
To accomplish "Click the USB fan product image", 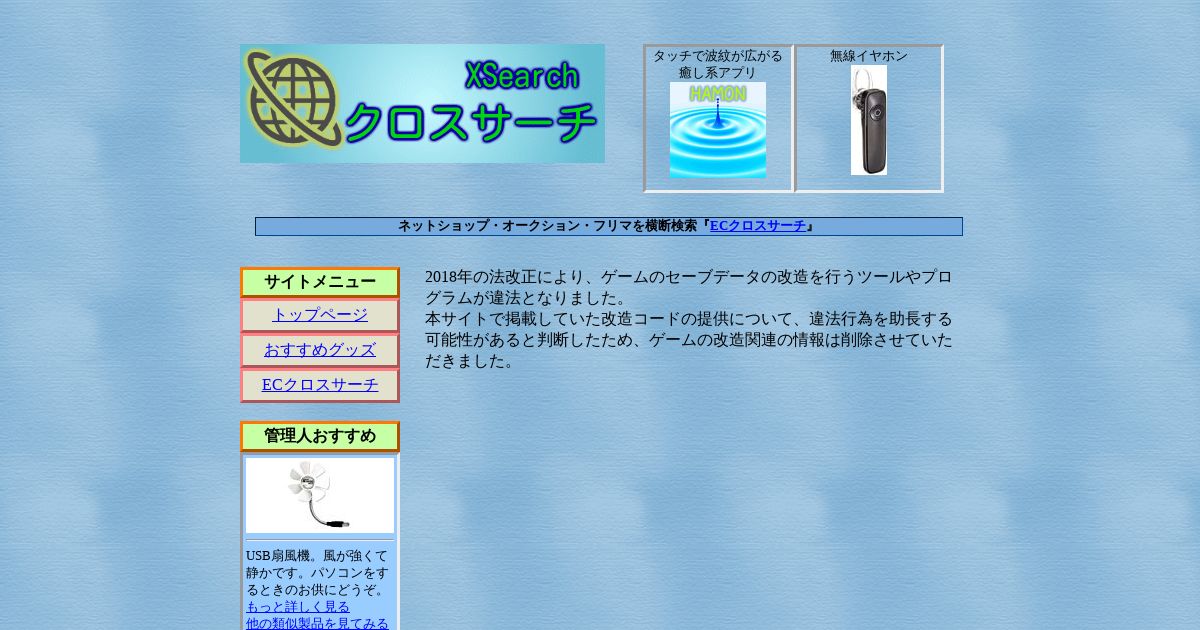I will [320, 495].
